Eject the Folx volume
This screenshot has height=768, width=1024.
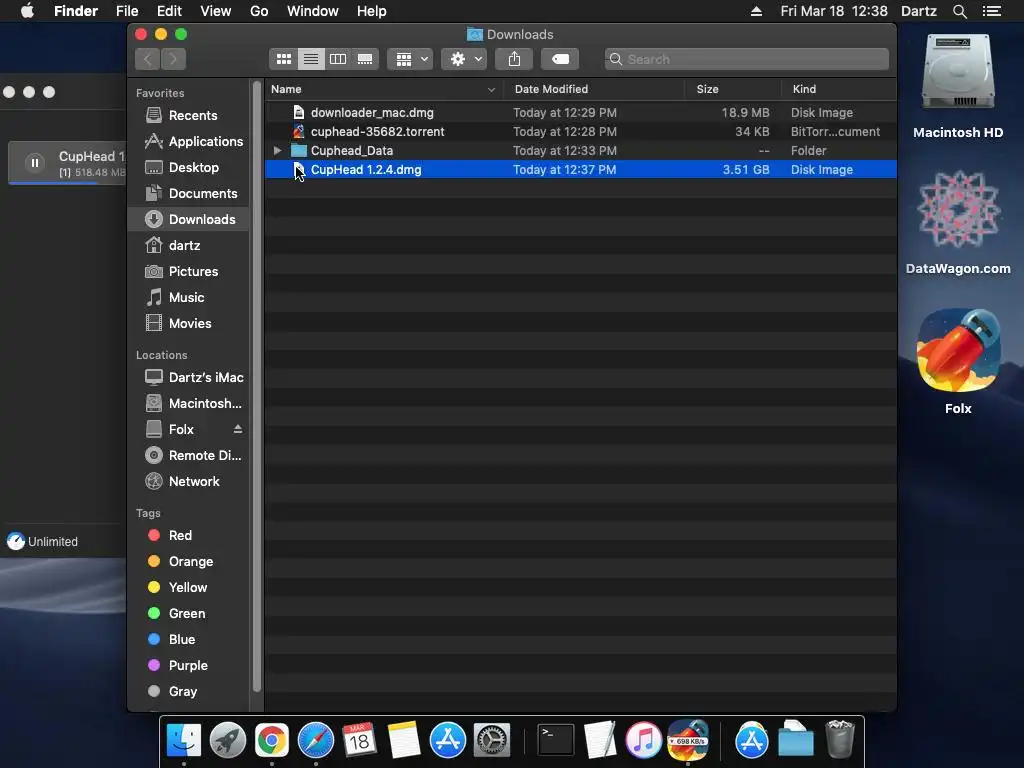click(238, 429)
